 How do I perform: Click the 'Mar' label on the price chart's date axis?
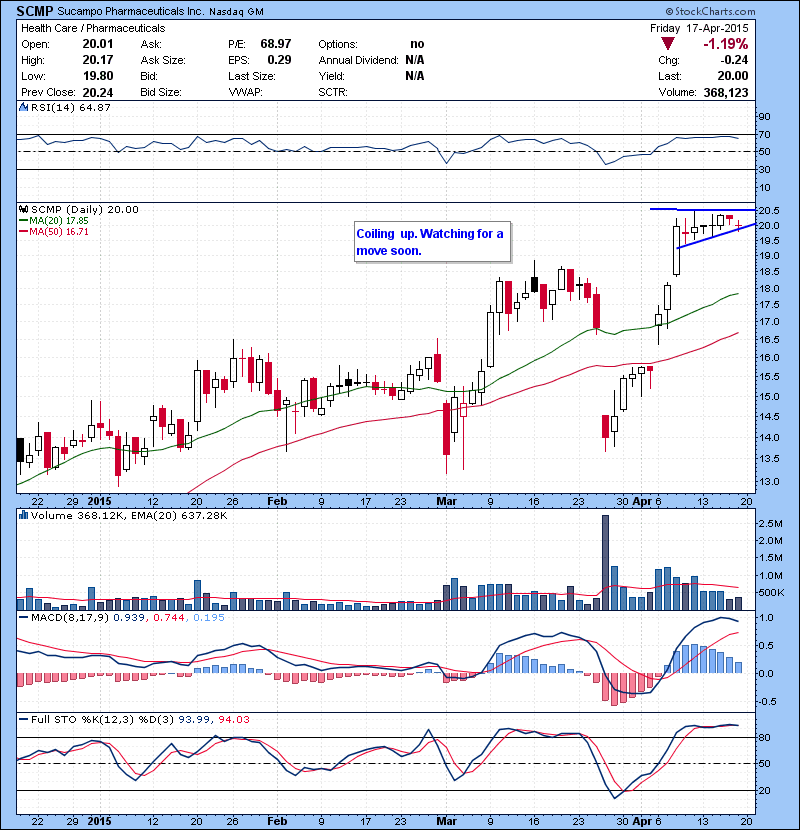(446, 501)
